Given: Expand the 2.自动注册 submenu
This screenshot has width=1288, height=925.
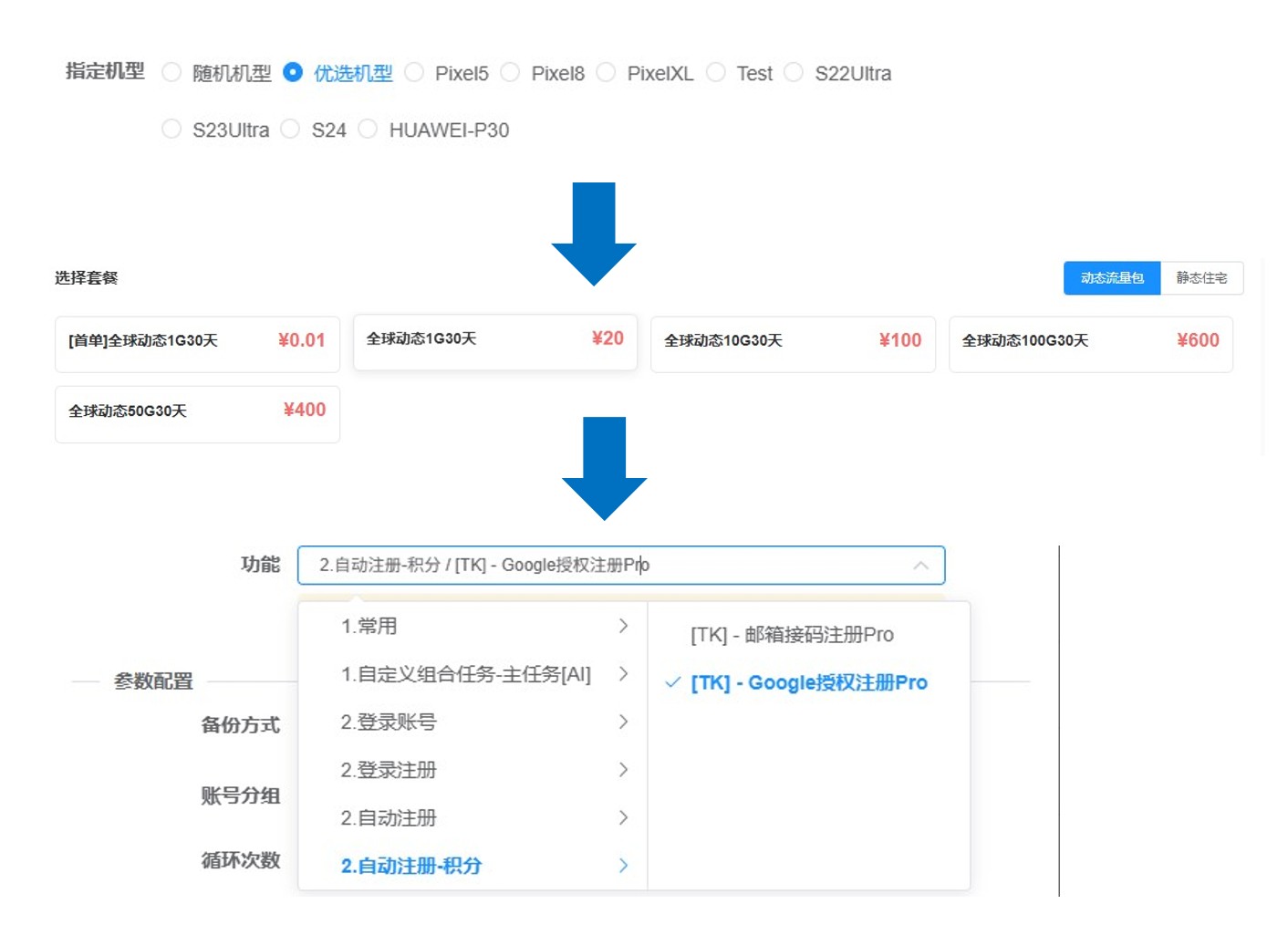Looking at the screenshot, I should coord(623,817).
